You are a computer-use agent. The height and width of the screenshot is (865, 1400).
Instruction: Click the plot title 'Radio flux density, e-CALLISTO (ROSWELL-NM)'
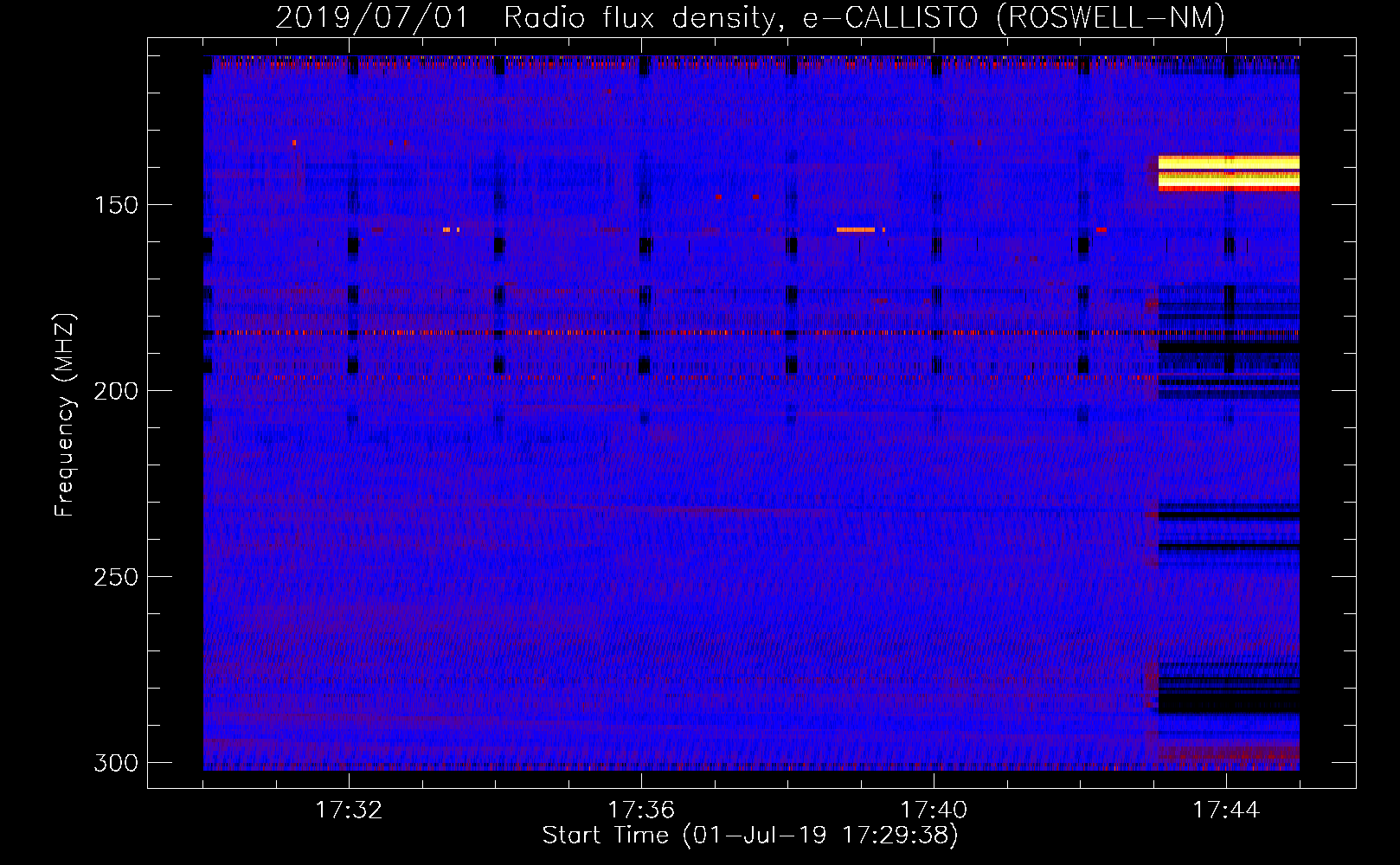pos(864,17)
